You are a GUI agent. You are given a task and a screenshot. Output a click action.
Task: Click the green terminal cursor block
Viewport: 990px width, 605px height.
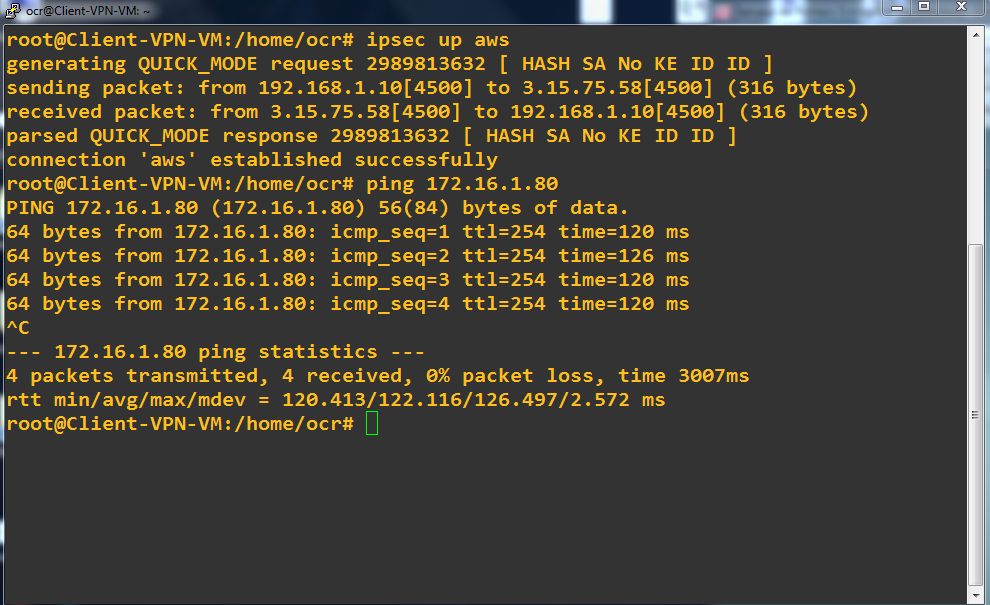(372, 424)
